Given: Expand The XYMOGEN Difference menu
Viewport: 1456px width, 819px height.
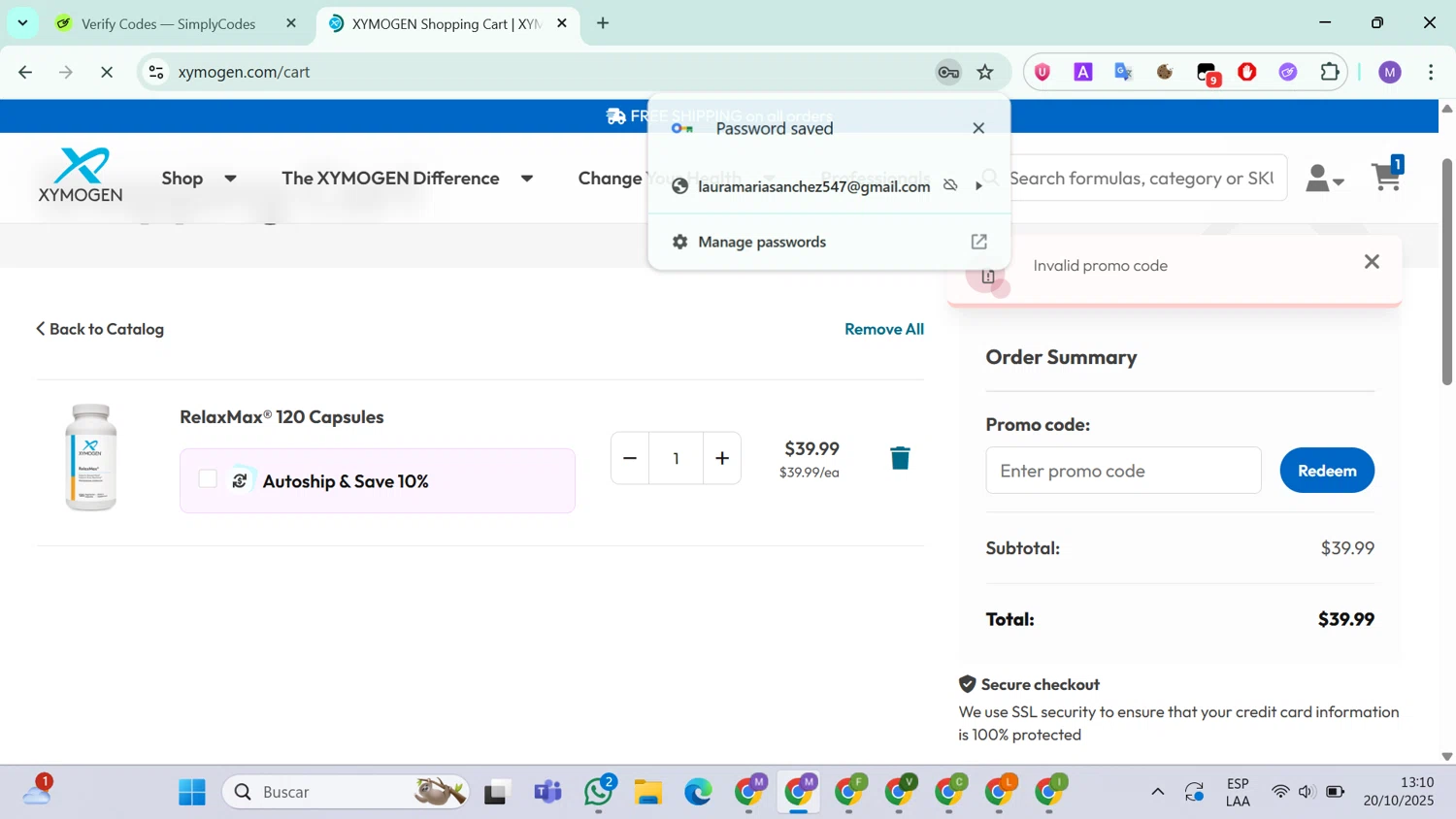Looking at the screenshot, I should [x=407, y=179].
